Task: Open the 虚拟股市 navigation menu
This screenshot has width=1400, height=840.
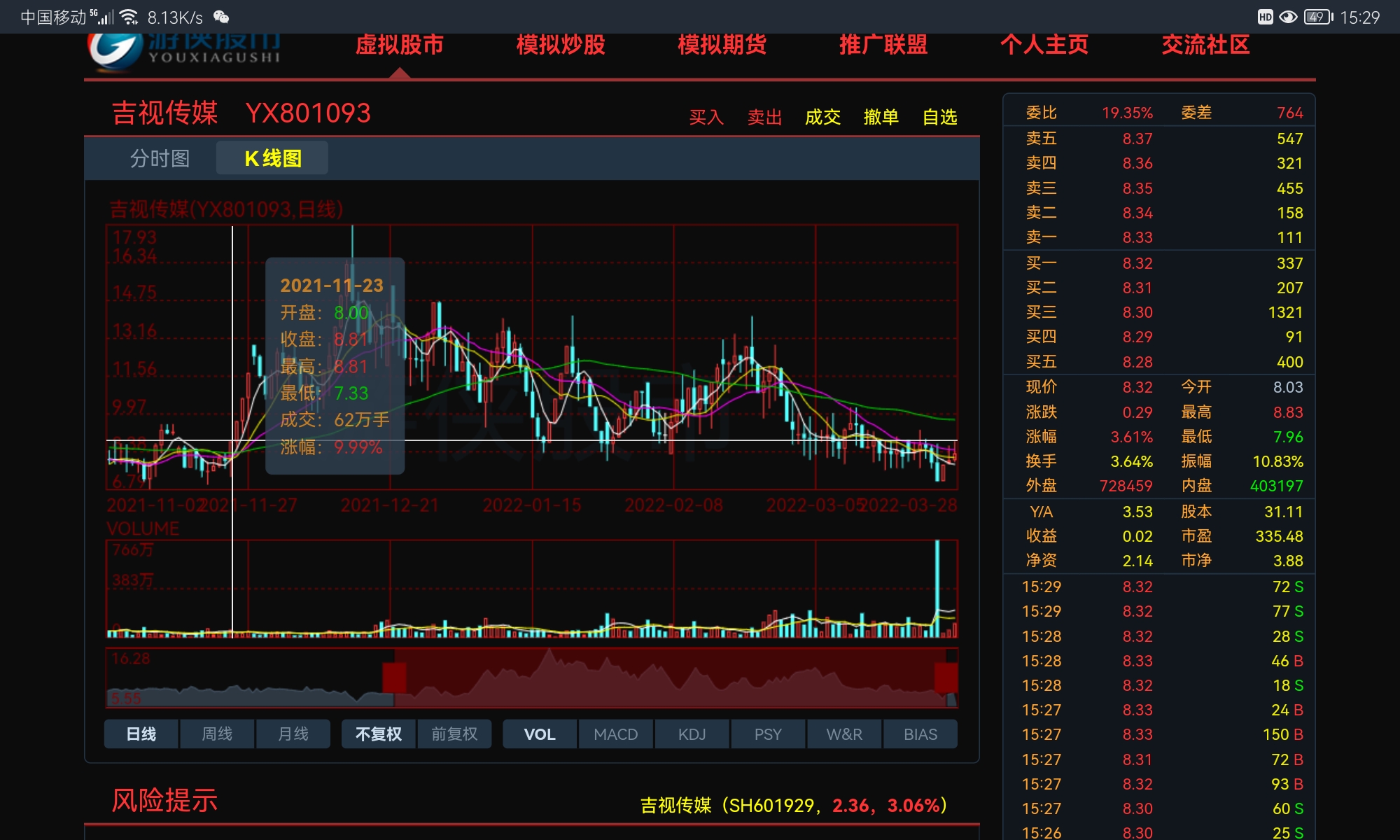Action: (400, 45)
